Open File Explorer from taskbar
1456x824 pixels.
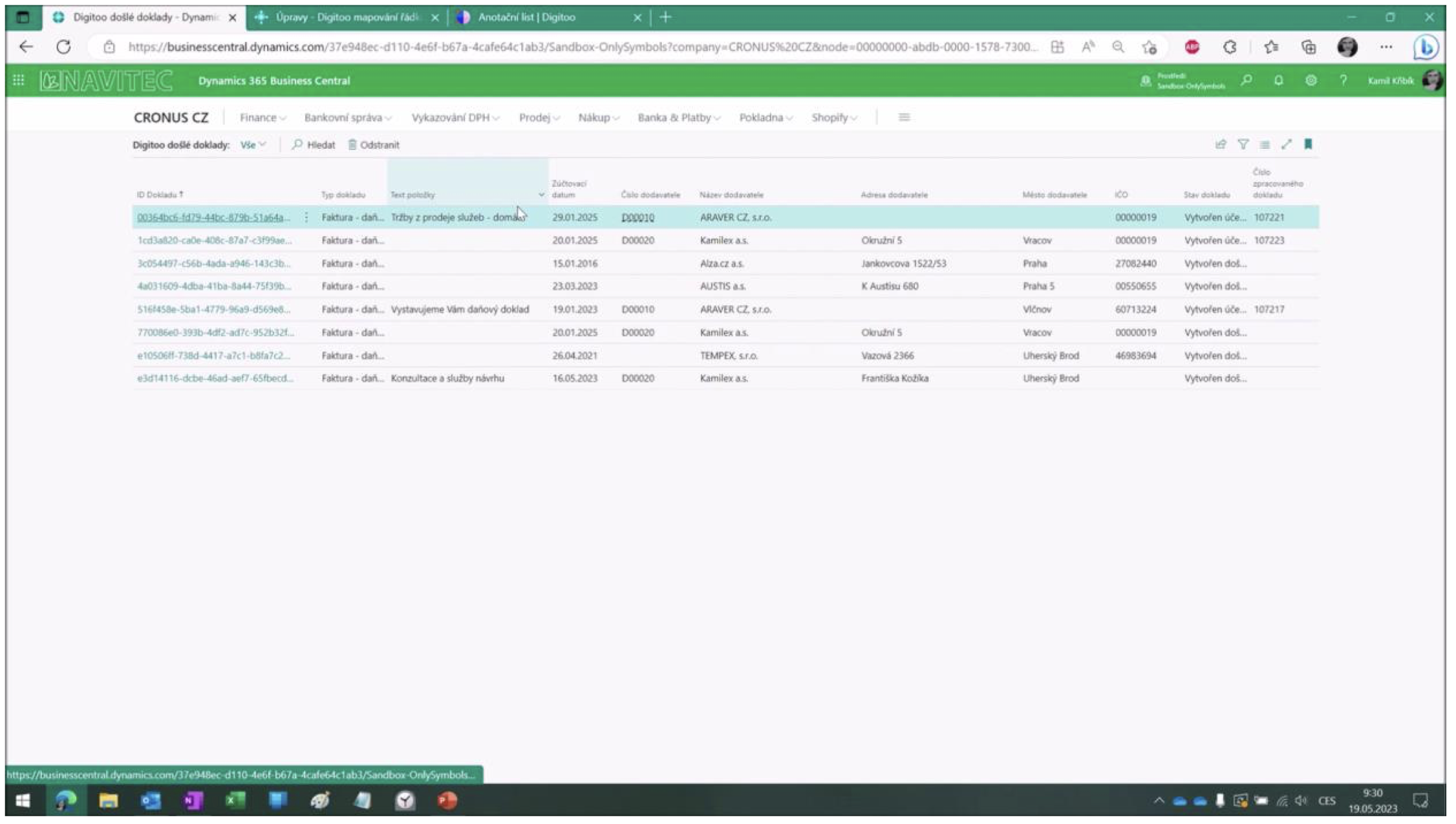(x=108, y=801)
